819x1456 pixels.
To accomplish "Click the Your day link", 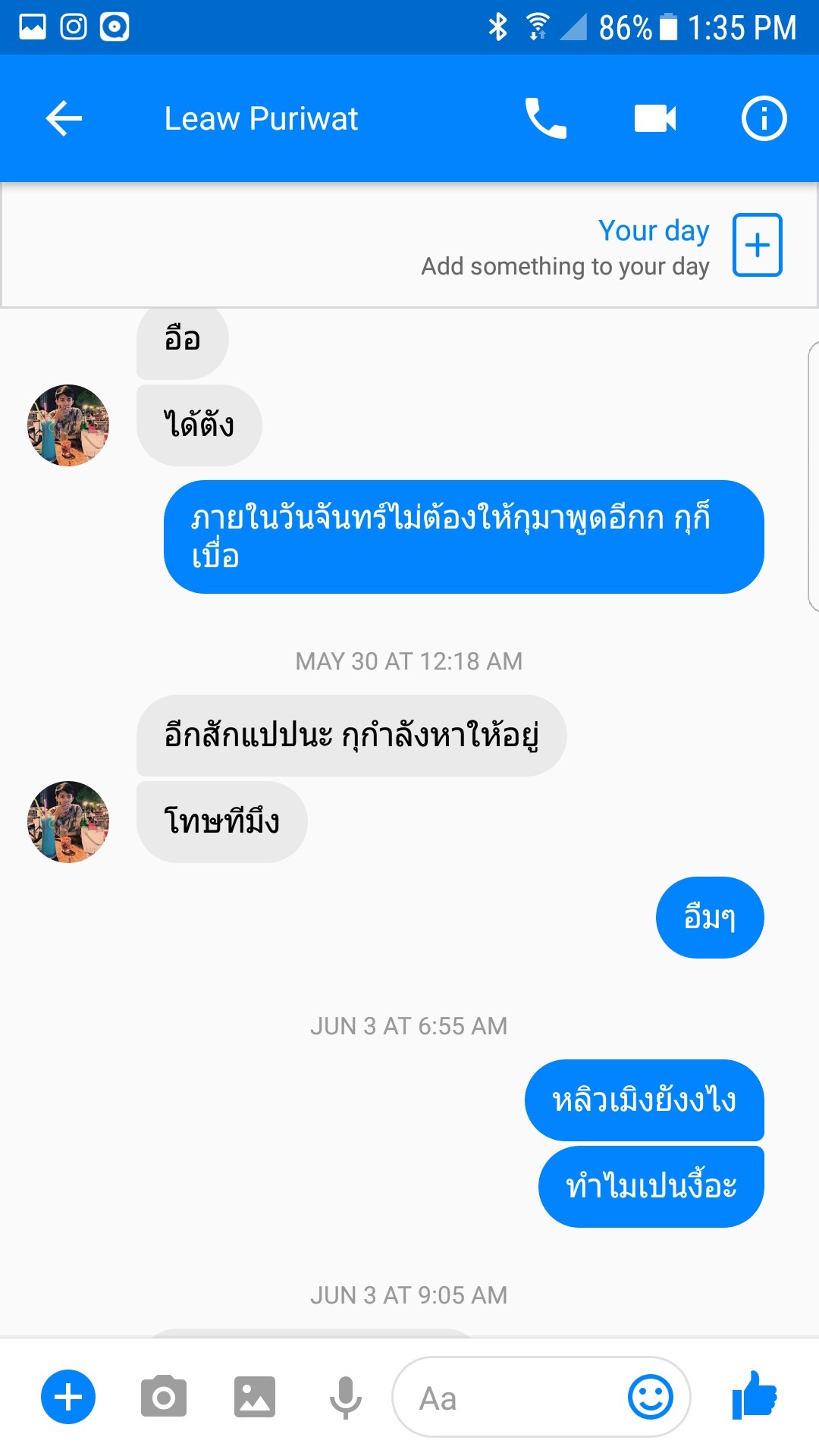I will pos(654,231).
